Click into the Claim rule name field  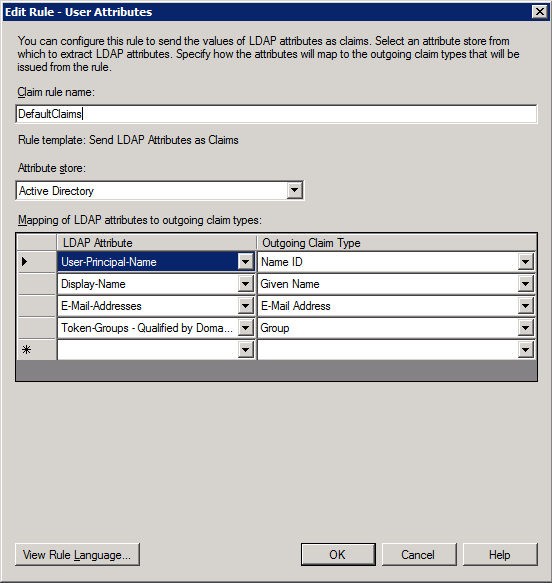click(x=276, y=114)
